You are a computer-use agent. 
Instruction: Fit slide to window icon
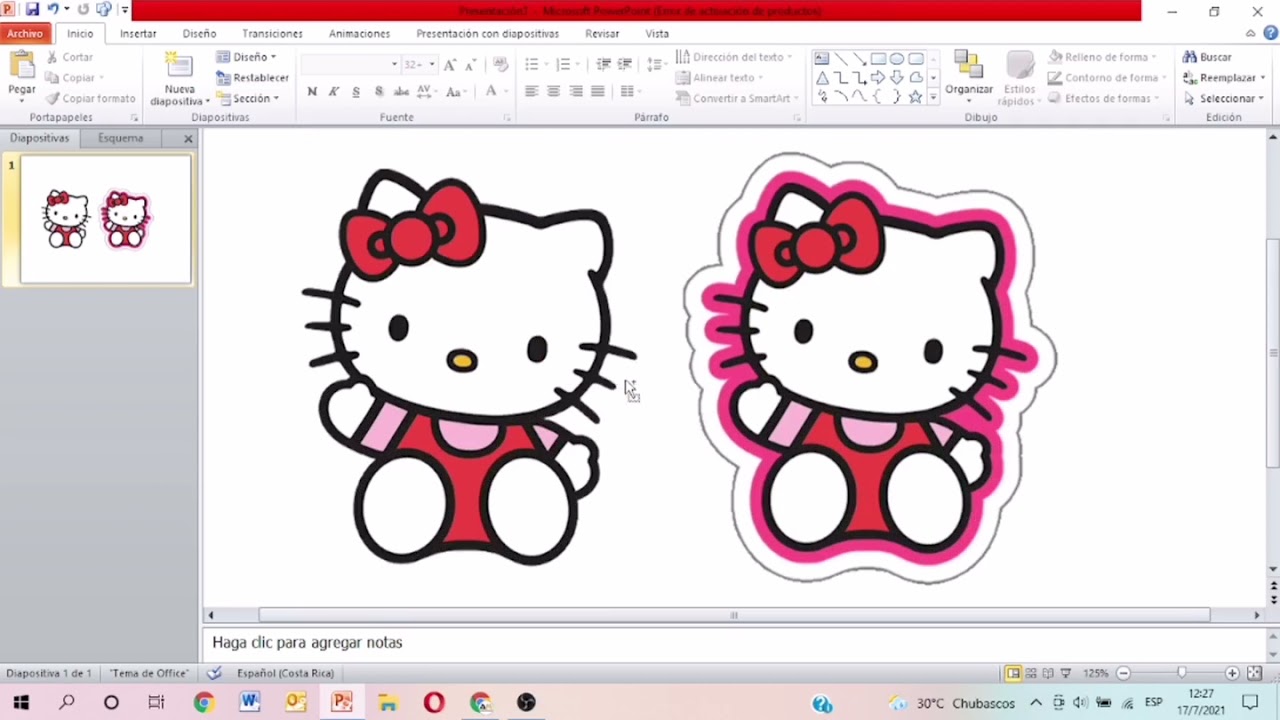[x=1254, y=673]
